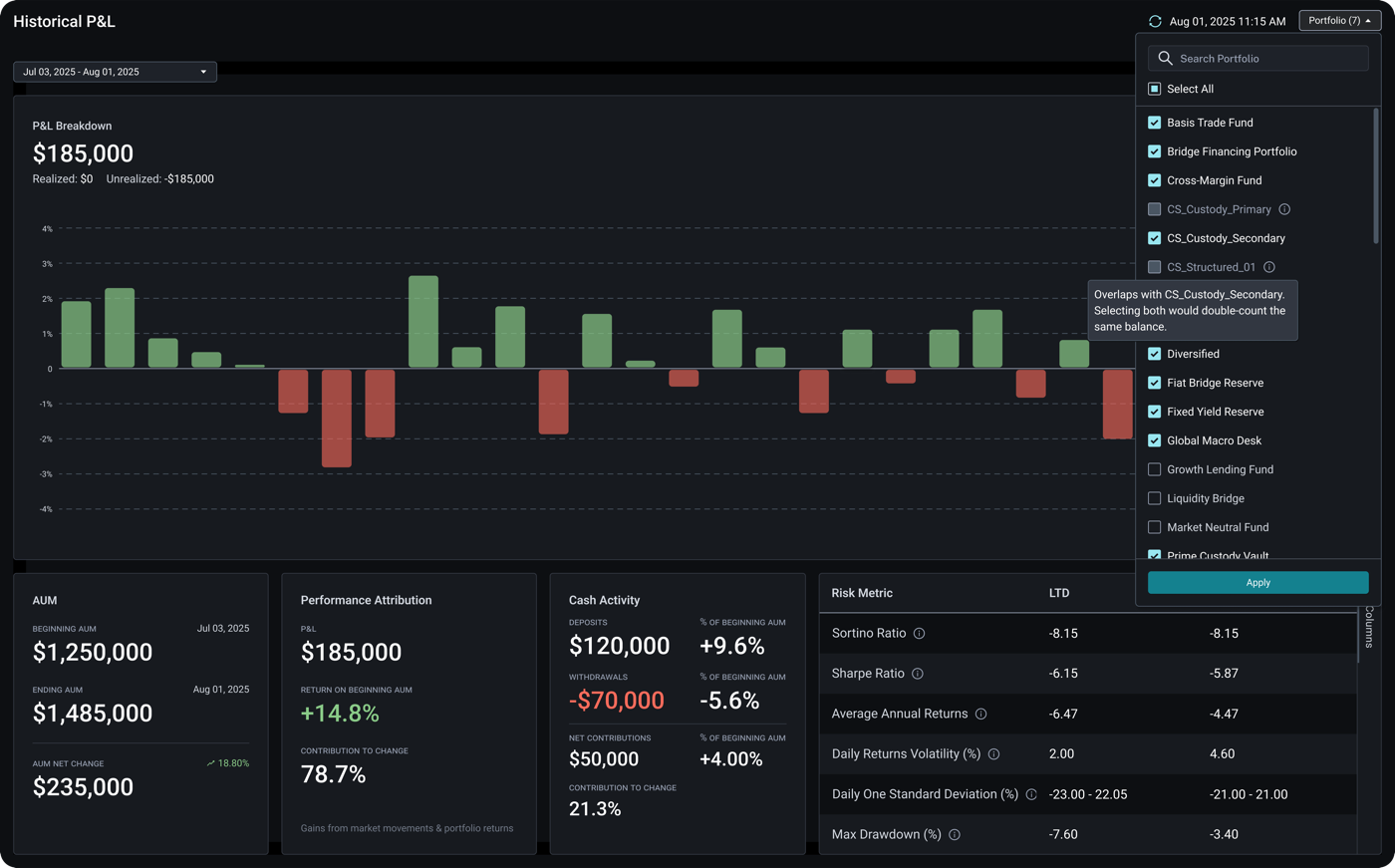Click AUM net change value $235,000
Screen dimensions: 1395x868
point(83,787)
